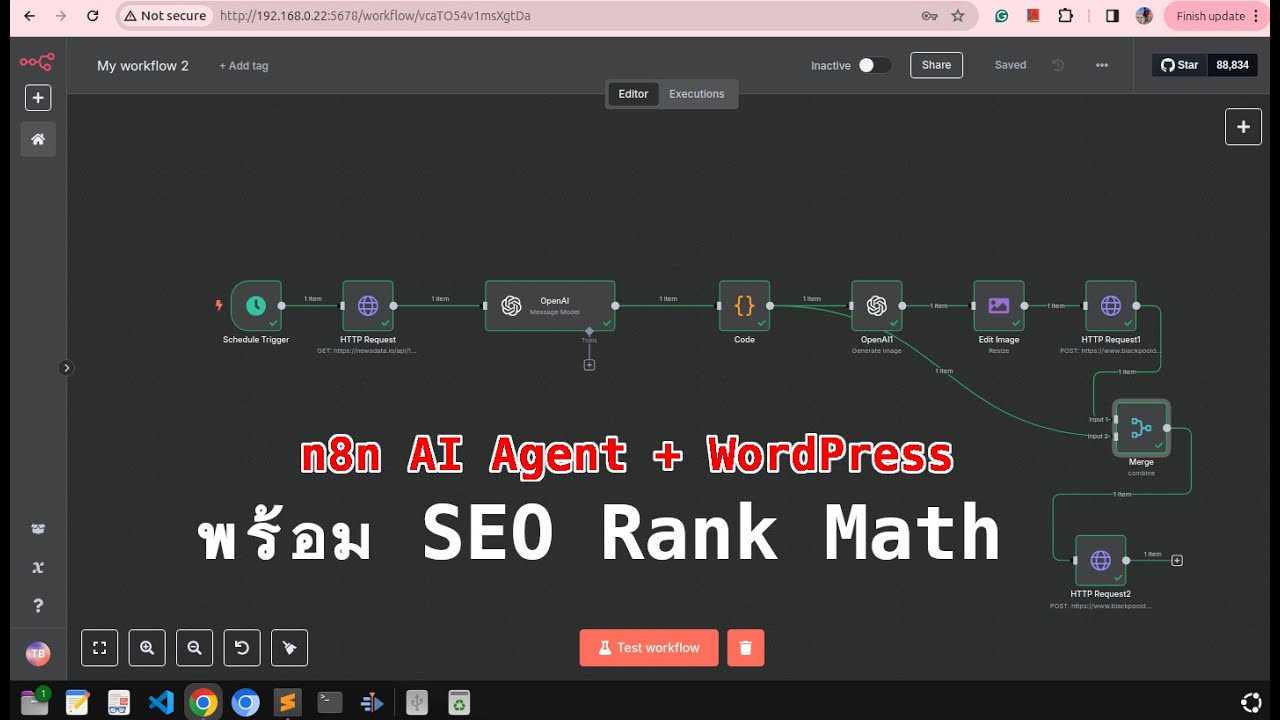This screenshot has width=1280, height=720.
Task: Zoom in on the canvas
Action: [x=147, y=648]
